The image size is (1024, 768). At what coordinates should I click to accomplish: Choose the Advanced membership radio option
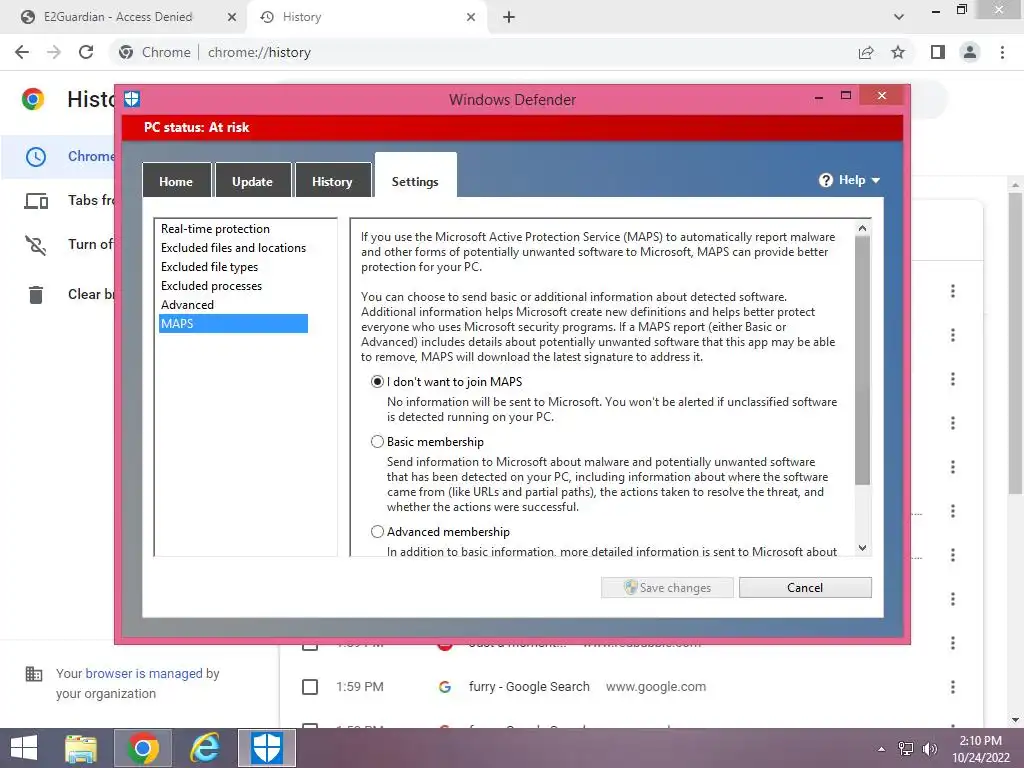[x=377, y=532]
